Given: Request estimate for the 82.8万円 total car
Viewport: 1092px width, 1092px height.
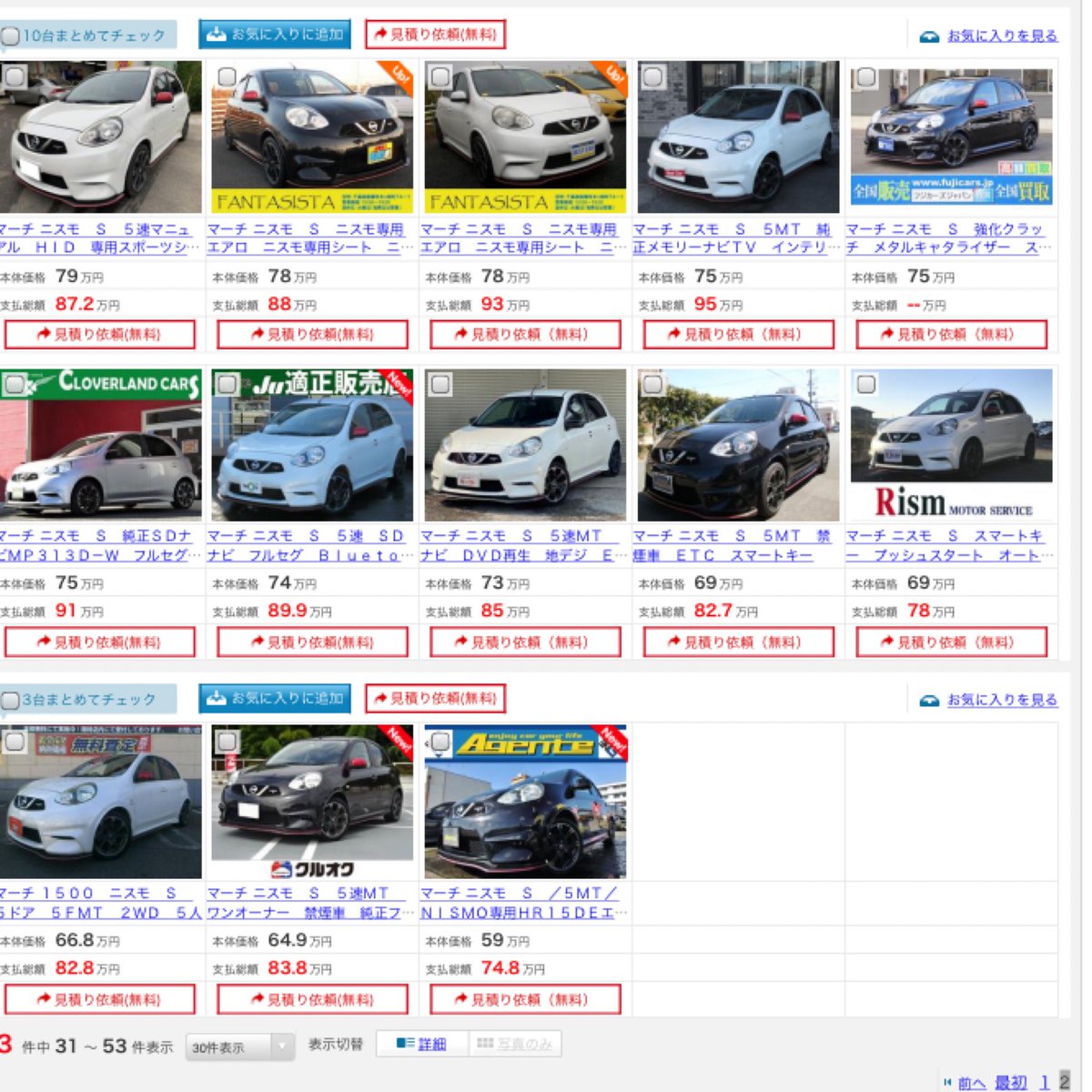Looking at the screenshot, I should point(99,999).
